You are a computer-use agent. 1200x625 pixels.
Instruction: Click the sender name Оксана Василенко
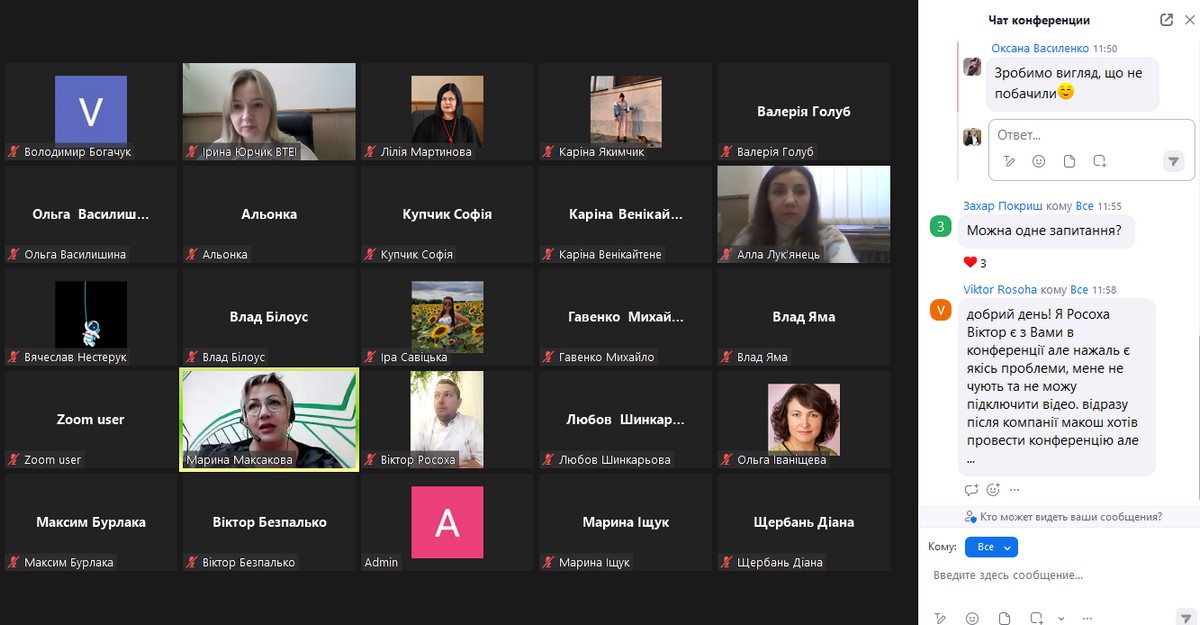1039,48
